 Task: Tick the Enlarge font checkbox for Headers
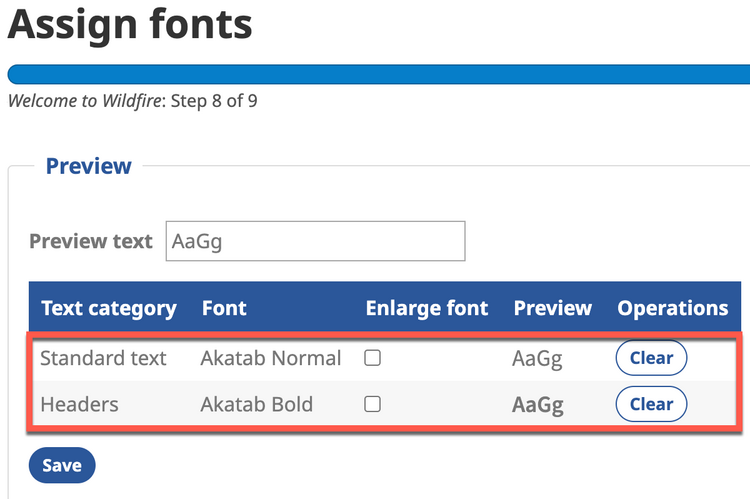coord(373,404)
